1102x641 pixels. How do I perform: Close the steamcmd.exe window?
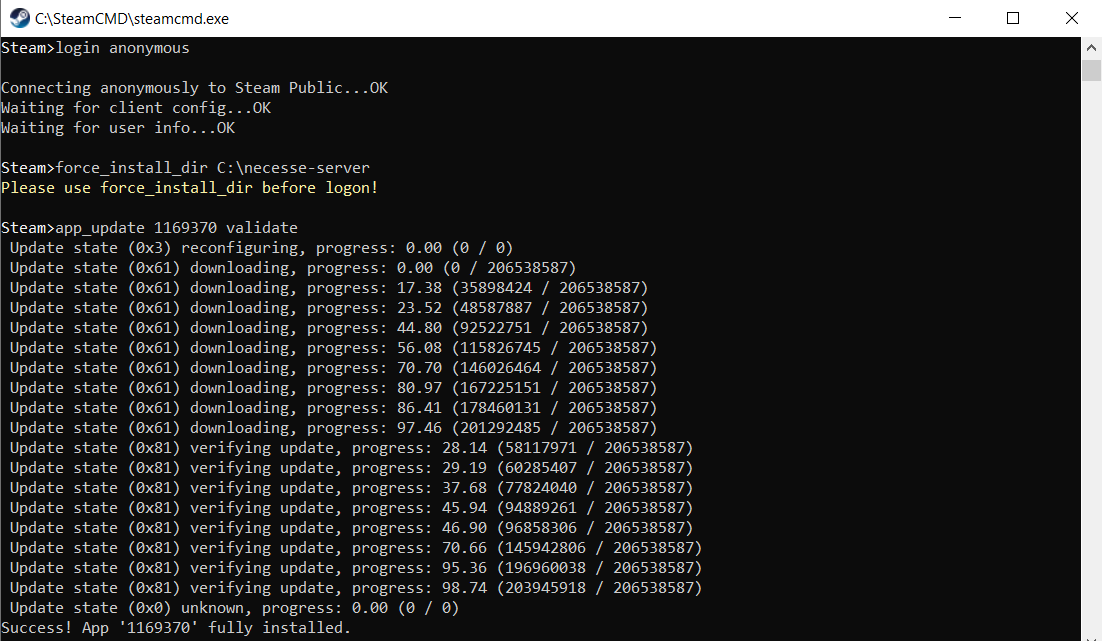(1071, 18)
